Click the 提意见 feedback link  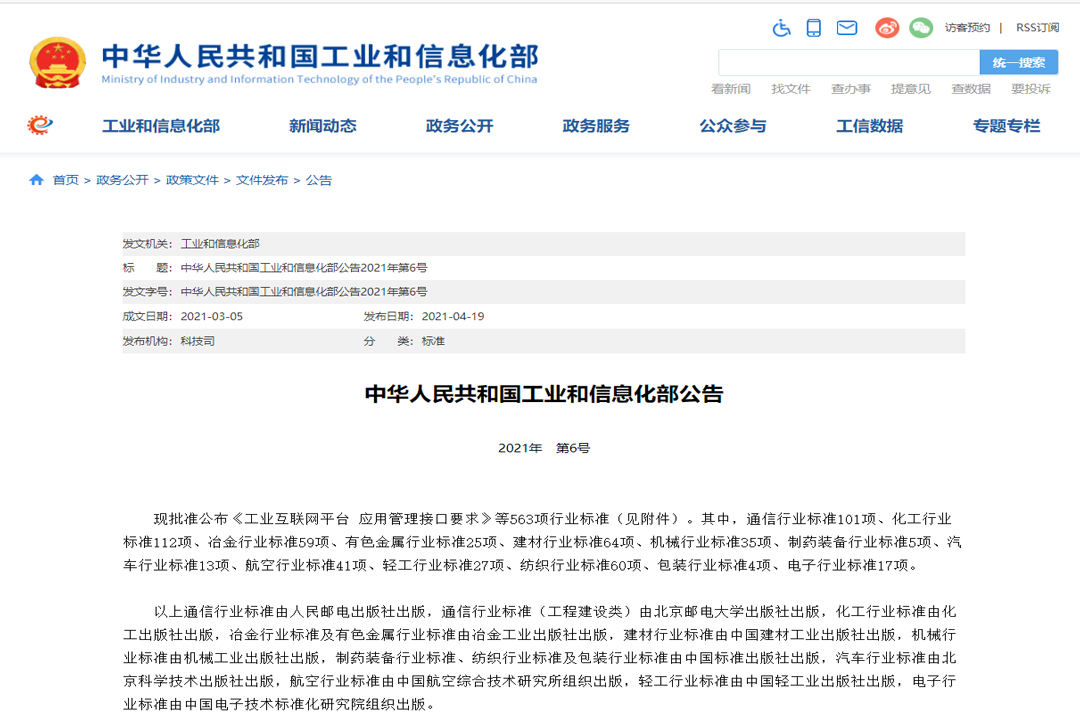[911, 88]
